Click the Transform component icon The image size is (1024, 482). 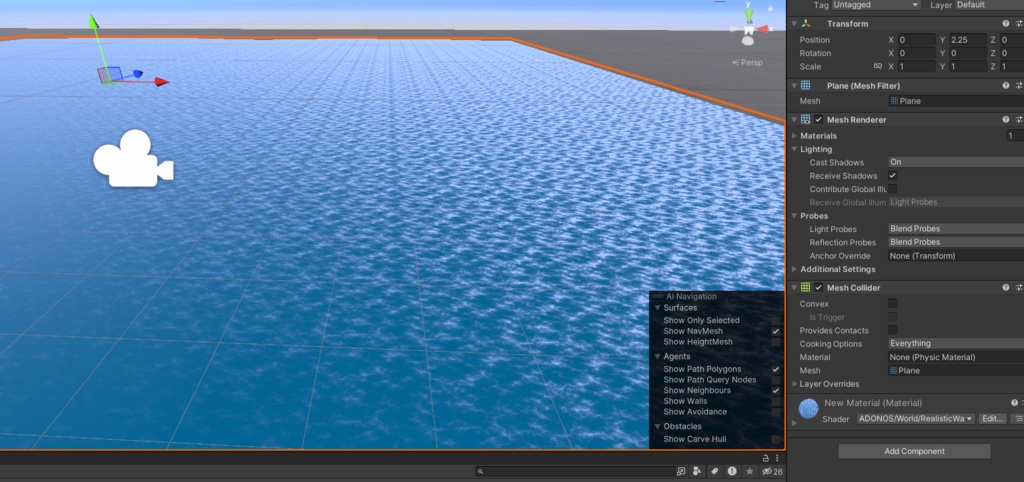click(x=806, y=24)
